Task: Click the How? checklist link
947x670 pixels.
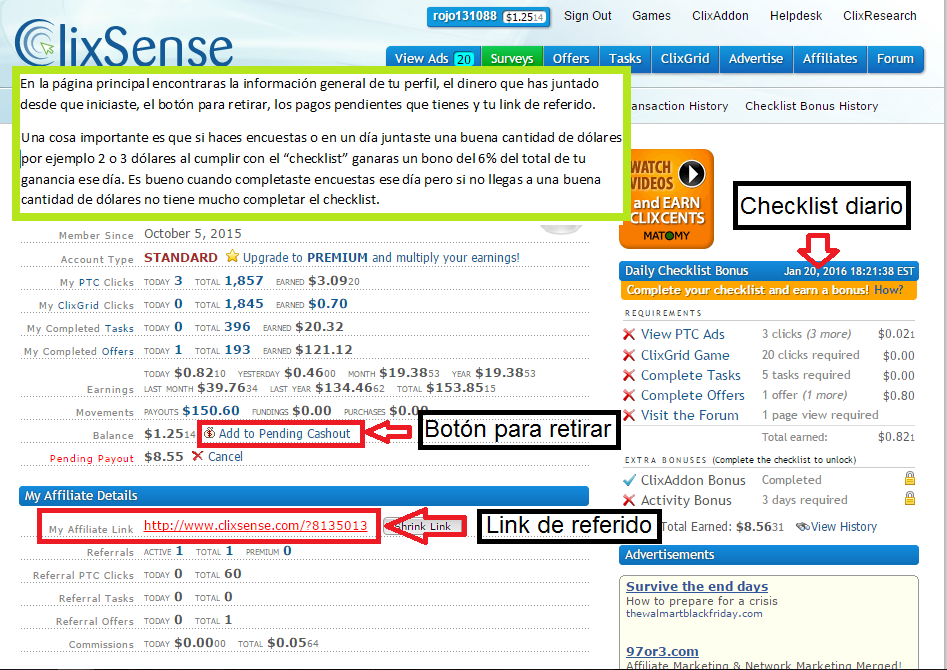Action: (888, 289)
